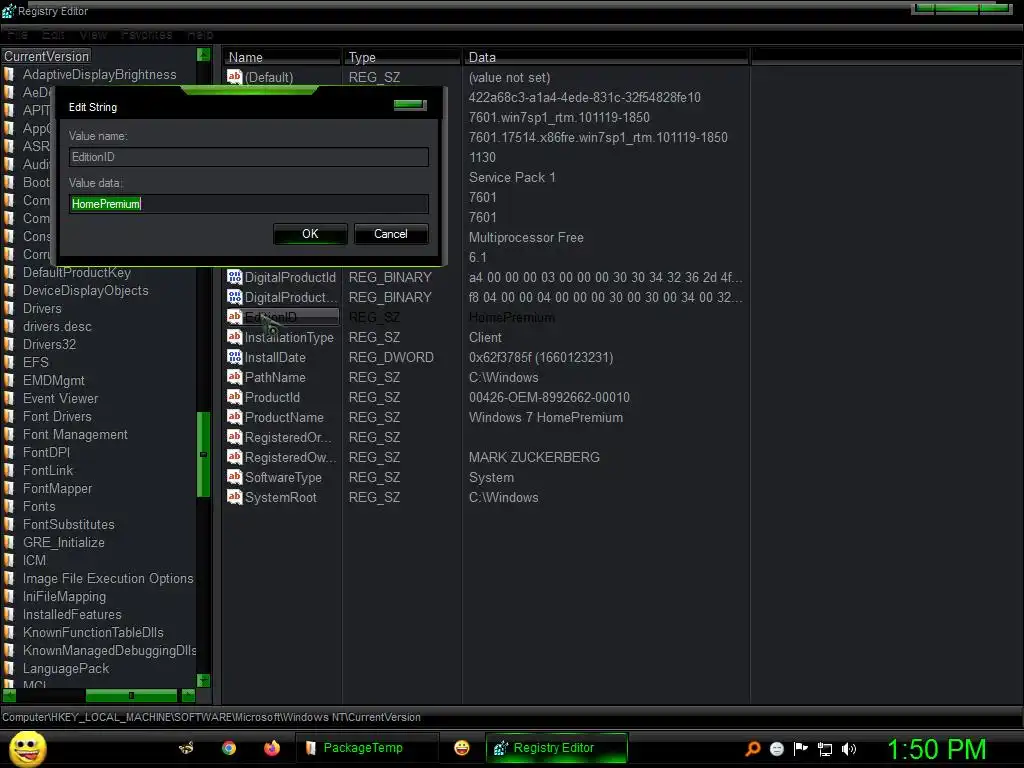The width and height of the screenshot is (1024, 768).
Task: Close the Edit String dialog with its green button
Action: coord(410,104)
